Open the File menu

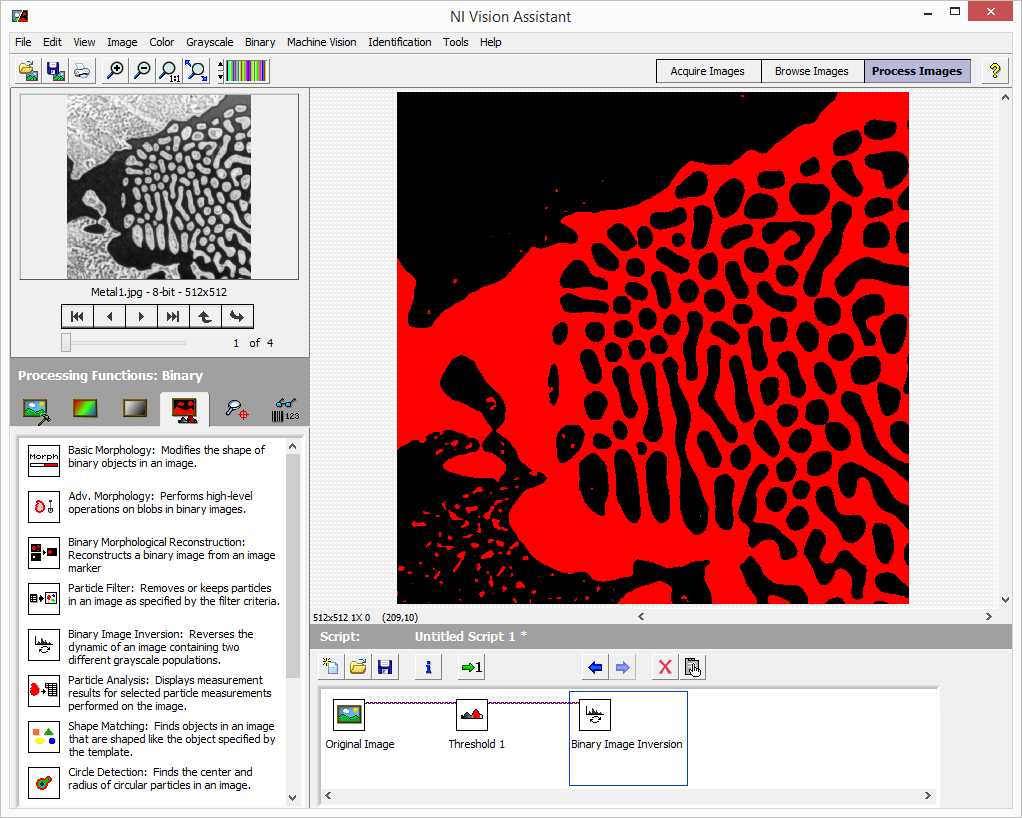(23, 42)
